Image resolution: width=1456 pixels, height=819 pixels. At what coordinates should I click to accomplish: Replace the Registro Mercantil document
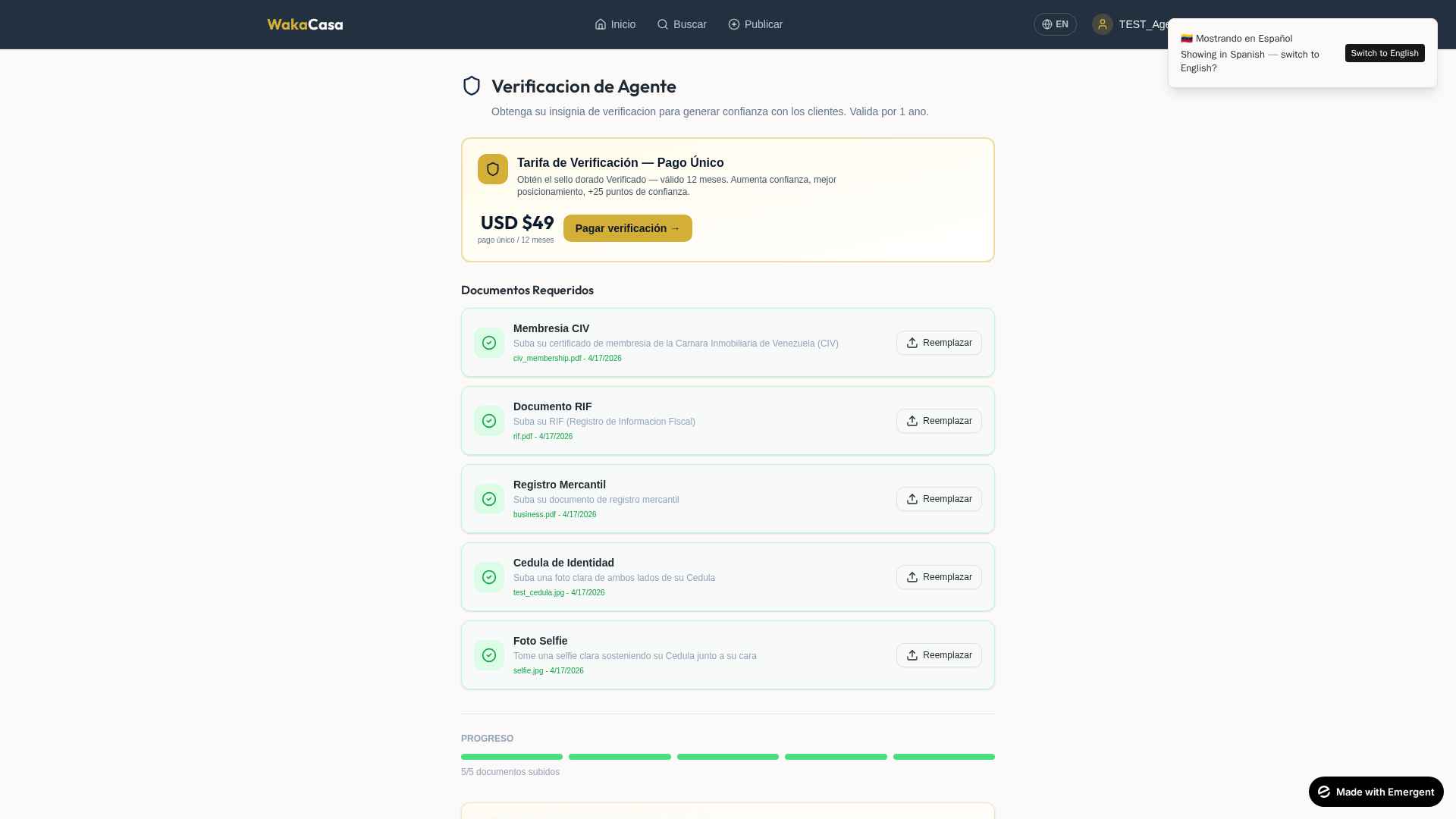(939, 499)
